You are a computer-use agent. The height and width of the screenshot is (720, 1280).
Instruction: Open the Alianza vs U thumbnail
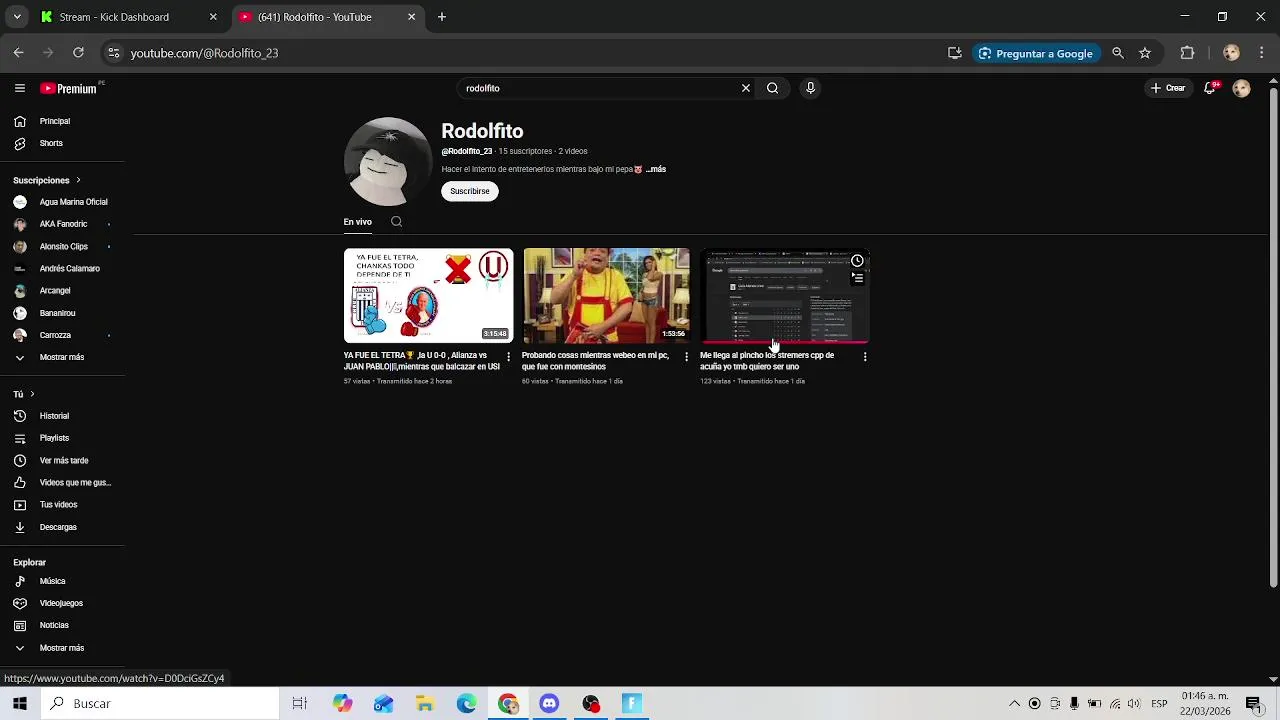tap(428, 295)
